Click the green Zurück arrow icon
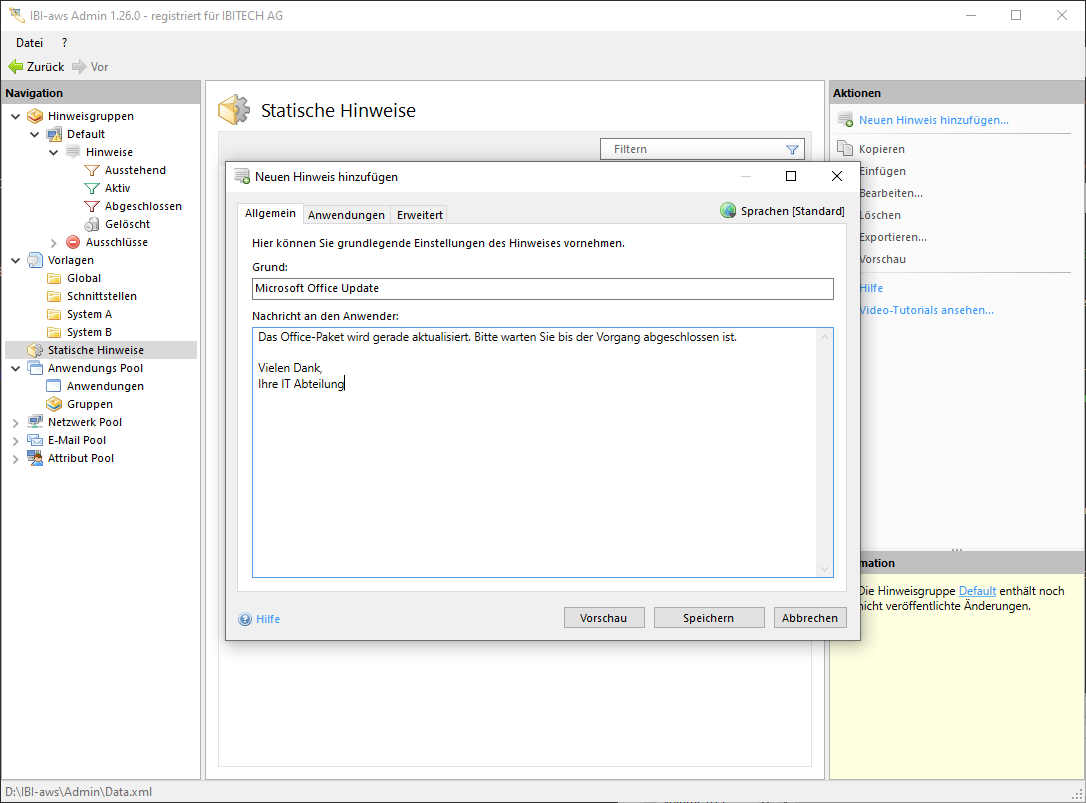This screenshot has height=803, width=1086. pos(15,67)
